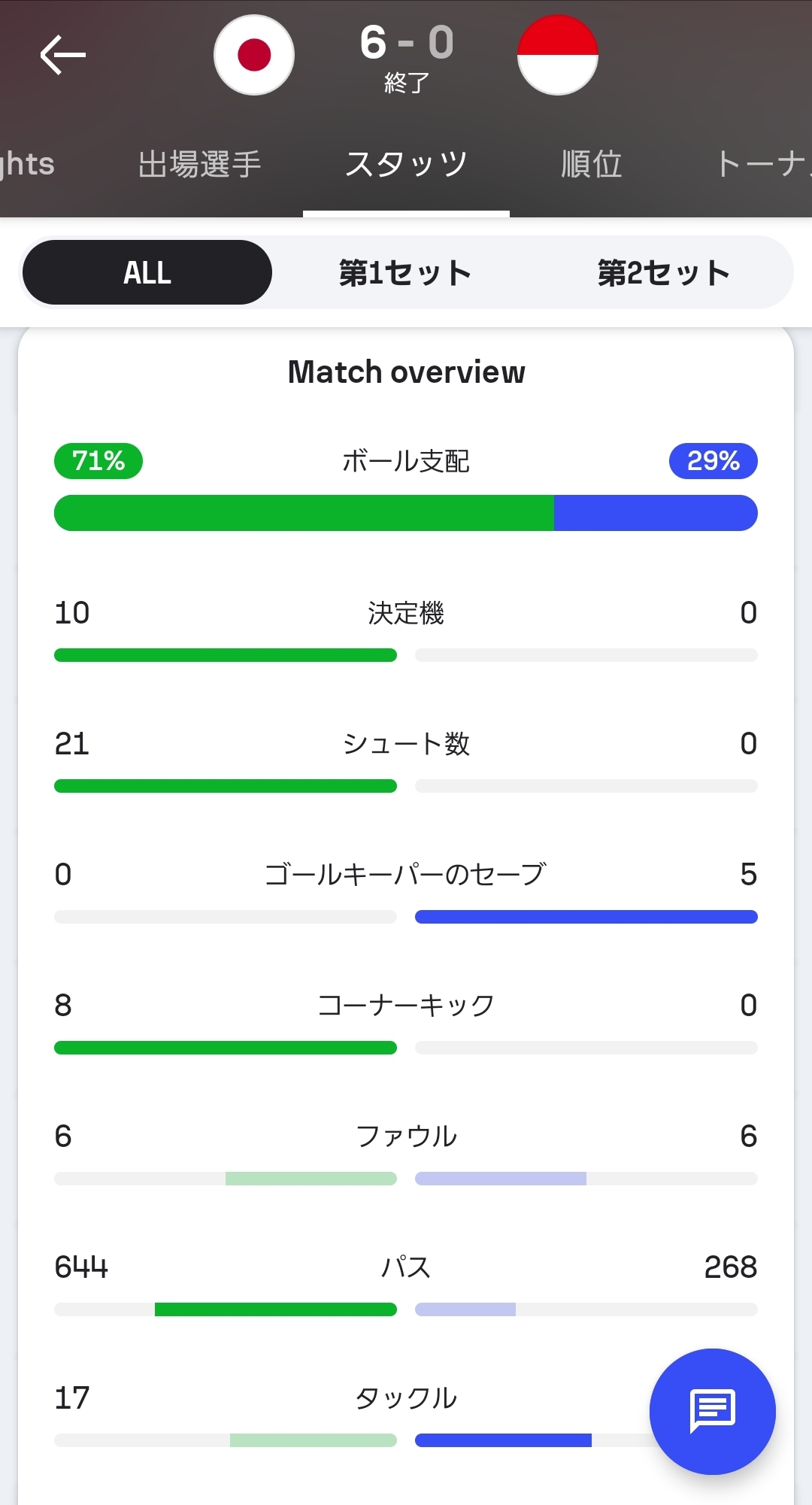
Task: Switch to 第1セット stats
Action: point(405,272)
